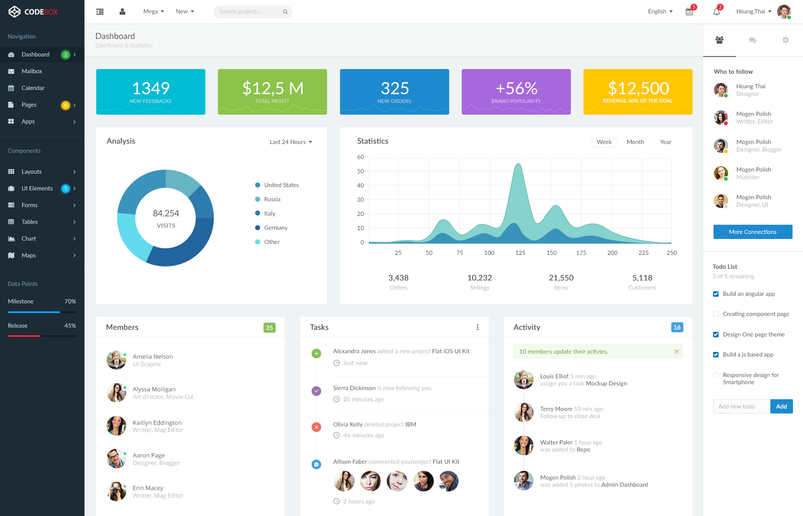Viewport: 803px width, 516px height.
Task: Expand the Apps chevron in sidebar
Action: (74, 122)
